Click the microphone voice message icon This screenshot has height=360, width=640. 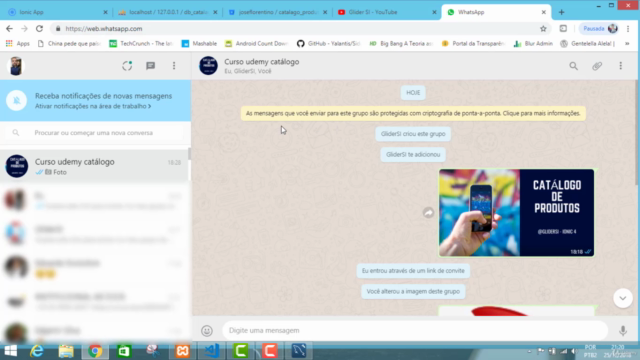[623, 331]
